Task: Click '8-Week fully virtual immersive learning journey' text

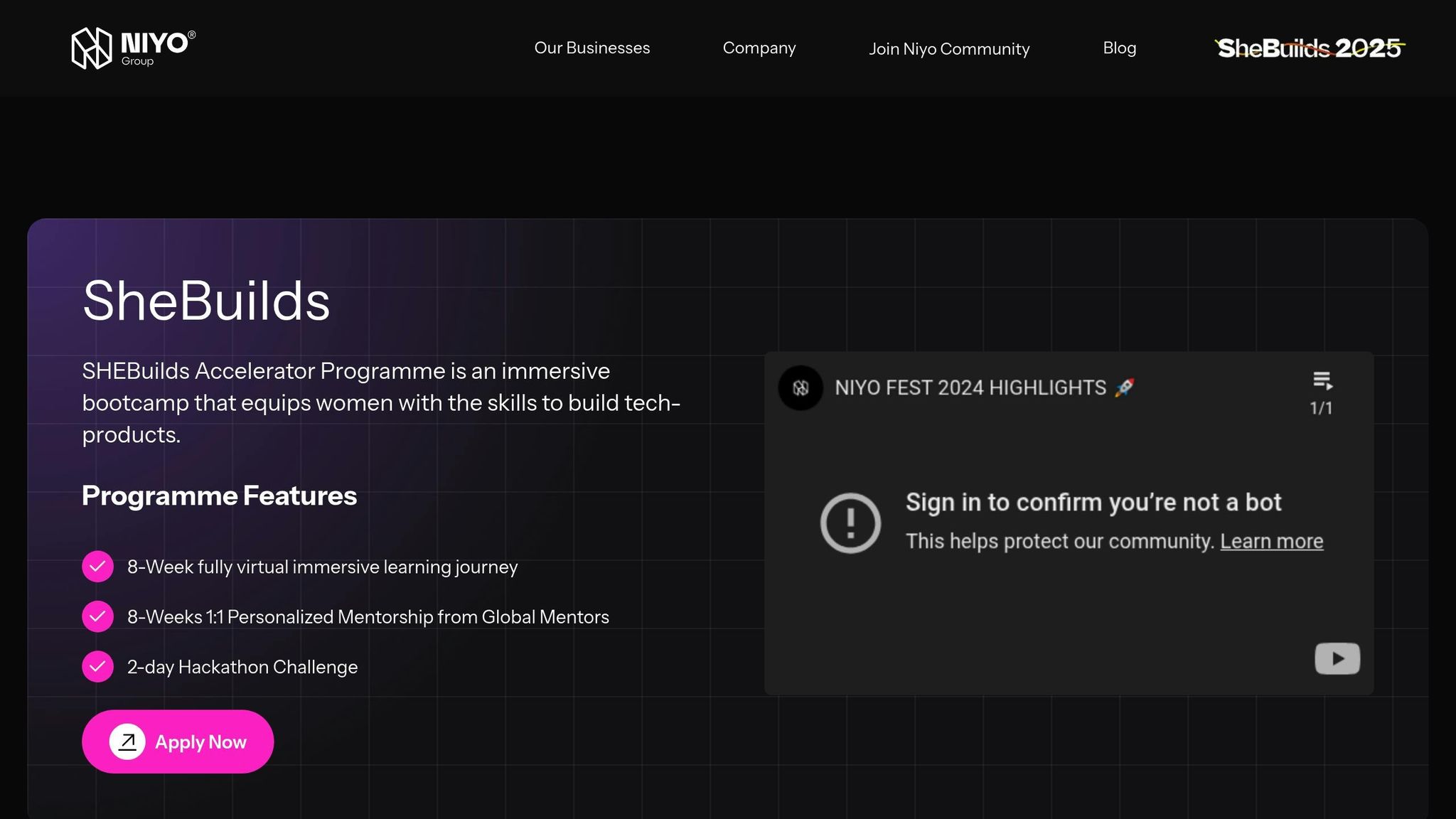Action: 322,567
